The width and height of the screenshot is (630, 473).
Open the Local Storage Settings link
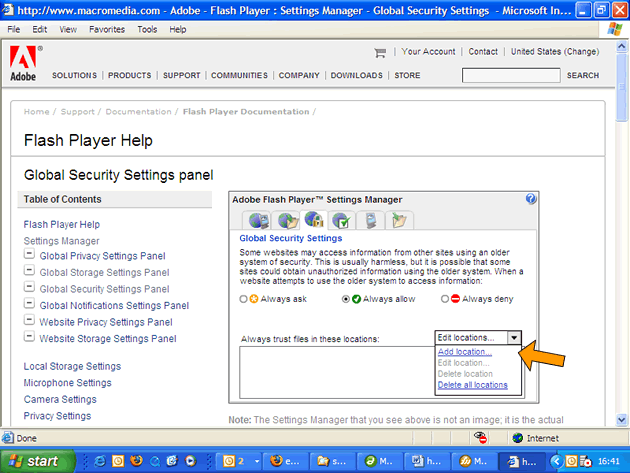pyautogui.click(x=72, y=367)
